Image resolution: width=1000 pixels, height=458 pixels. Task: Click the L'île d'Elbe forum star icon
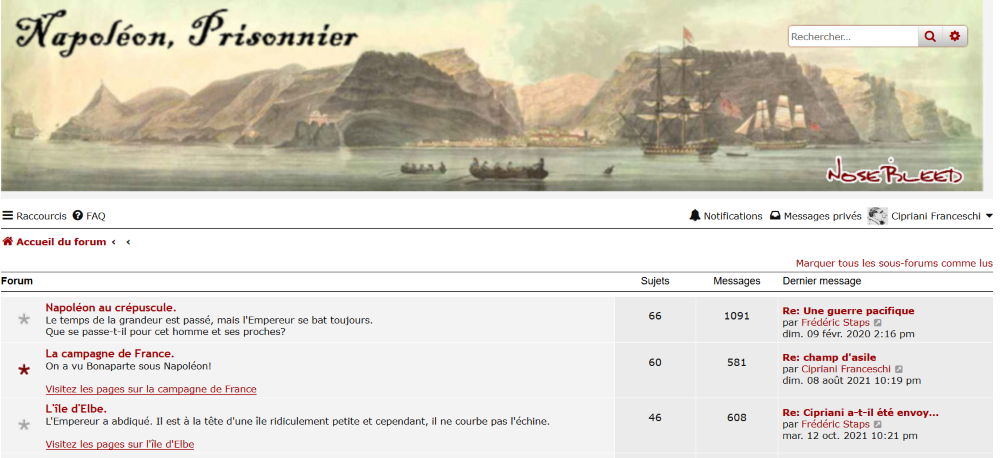24,425
